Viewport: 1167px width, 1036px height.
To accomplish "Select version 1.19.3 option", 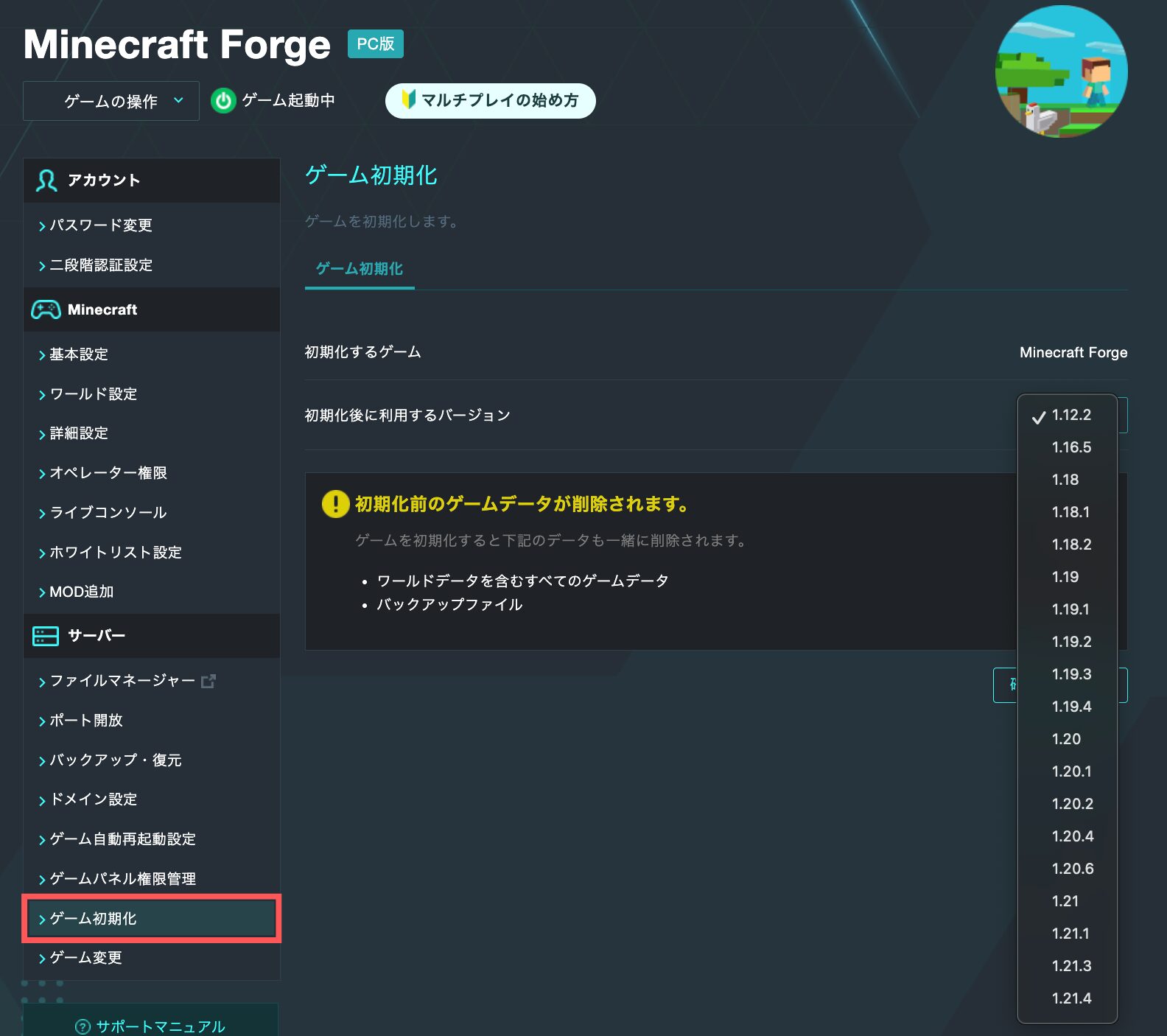I will 1068,674.
